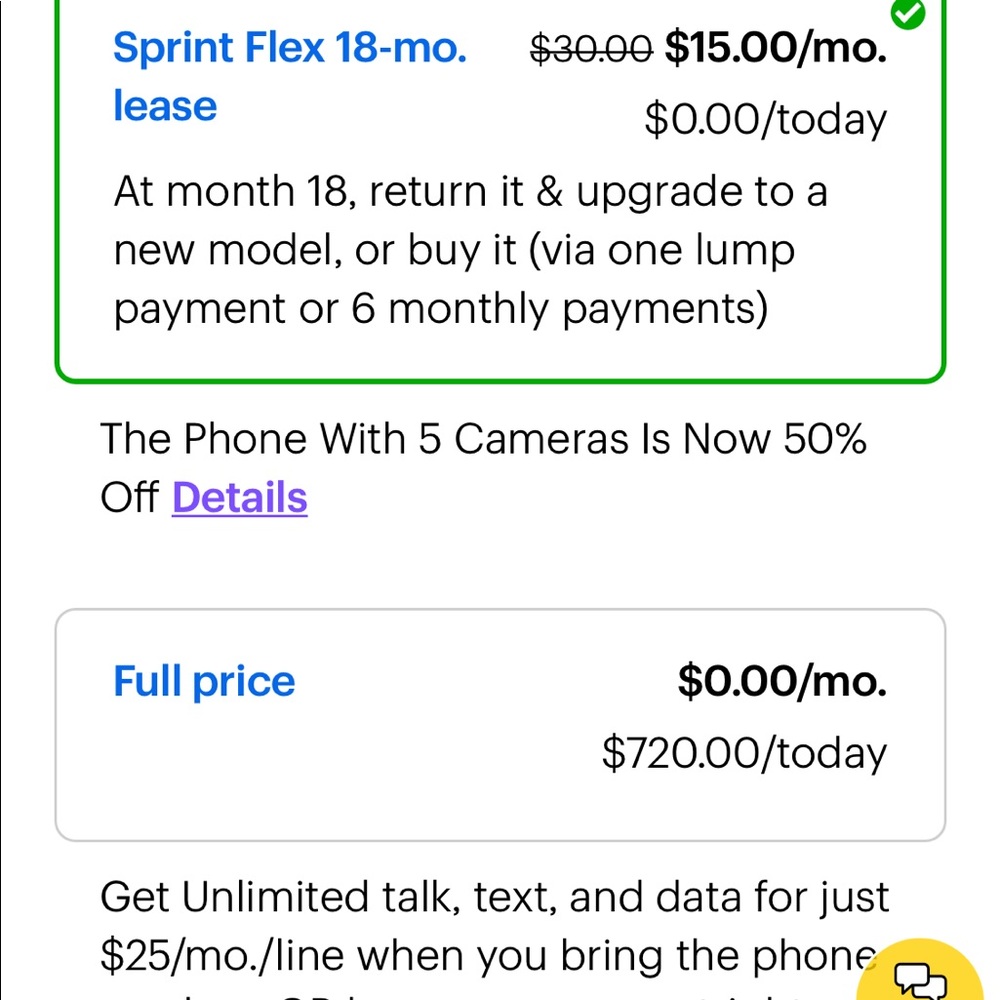Open the Details link for 50% off
The height and width of the screenshot is (1000, 1000).
(x=239, y=497)
